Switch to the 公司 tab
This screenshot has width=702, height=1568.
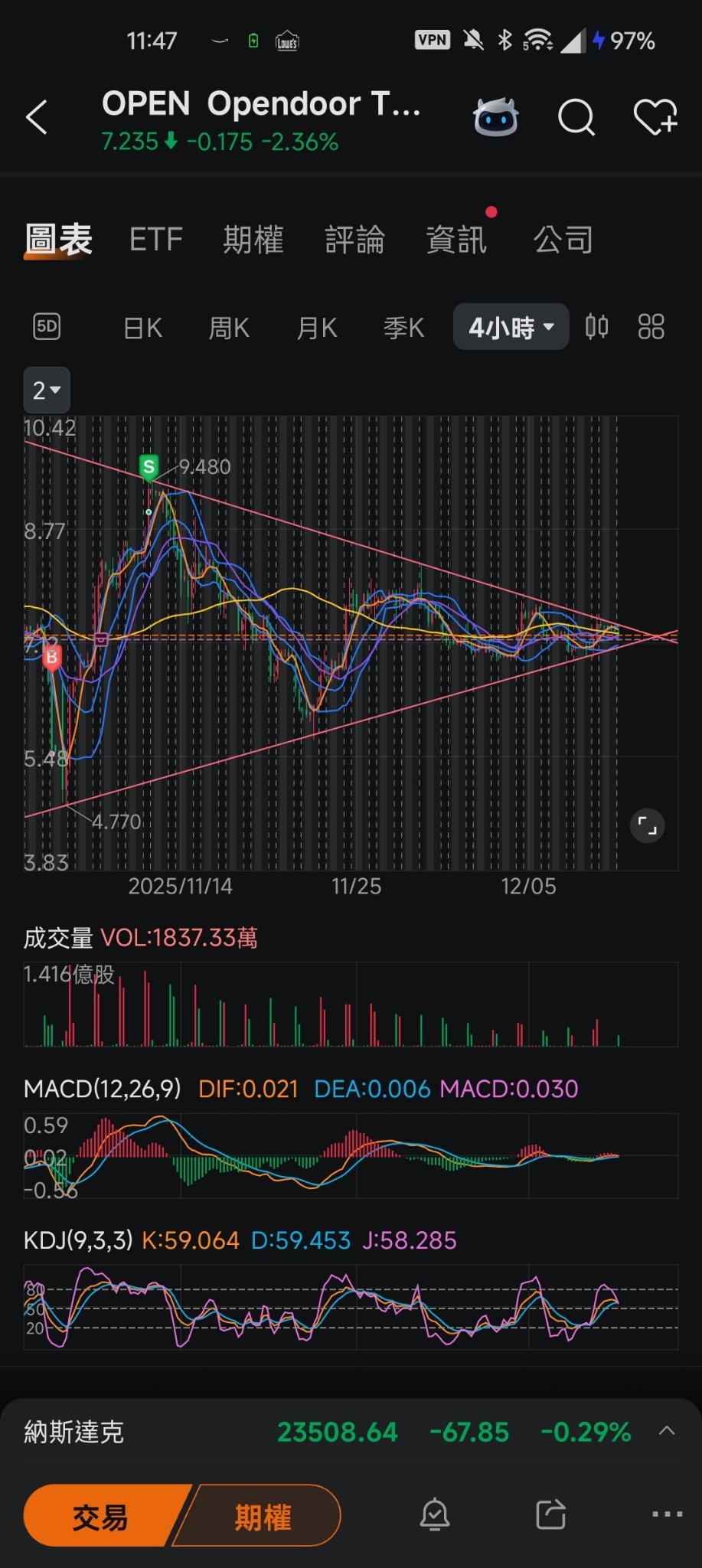pos(563,240)
